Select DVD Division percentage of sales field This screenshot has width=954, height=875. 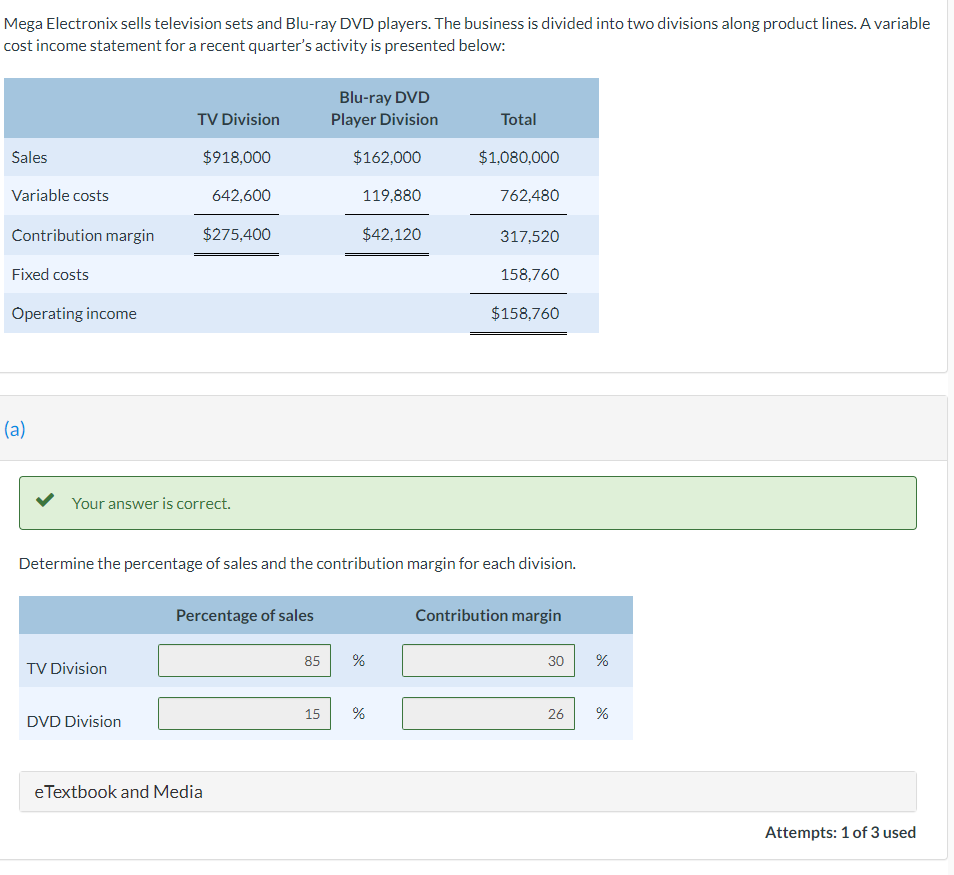pyautogui.click(x=245, y=714)
